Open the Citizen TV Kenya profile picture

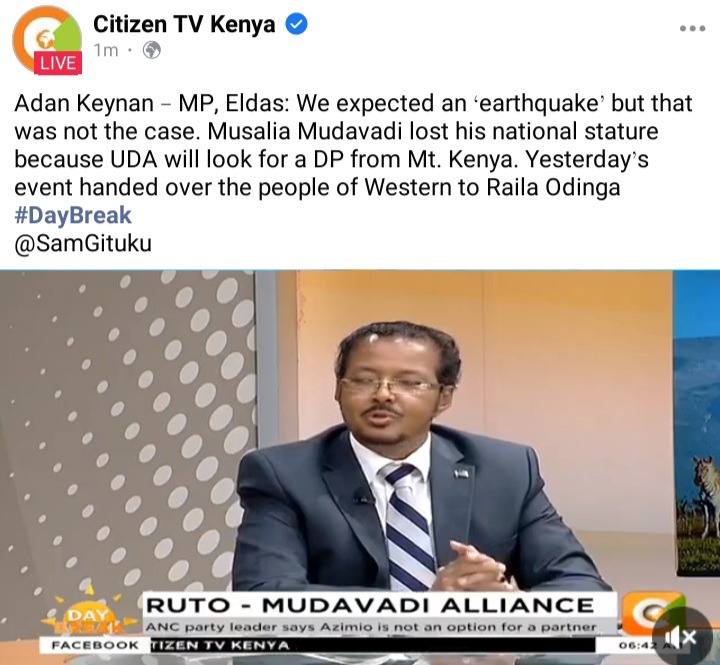pyautogui.click(x=47, y=40)
